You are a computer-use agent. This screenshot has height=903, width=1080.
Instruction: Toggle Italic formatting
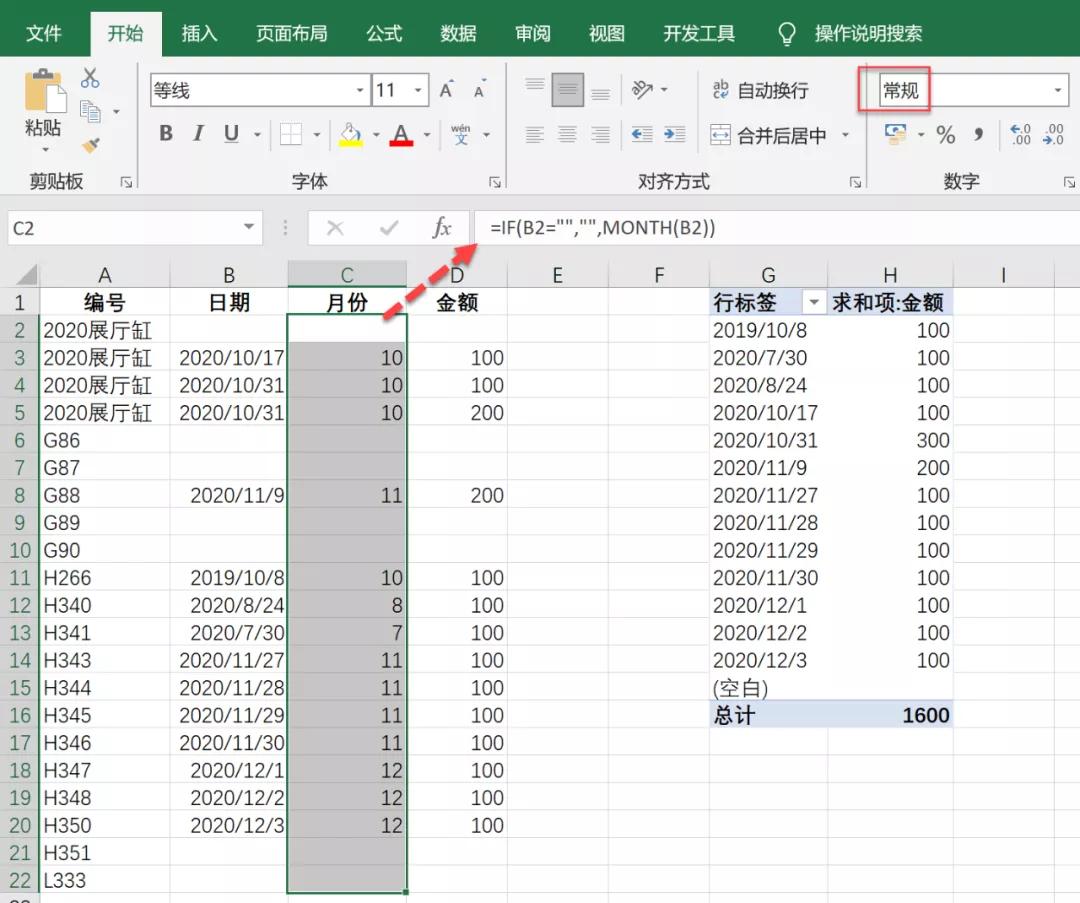(x=198, y=134)
